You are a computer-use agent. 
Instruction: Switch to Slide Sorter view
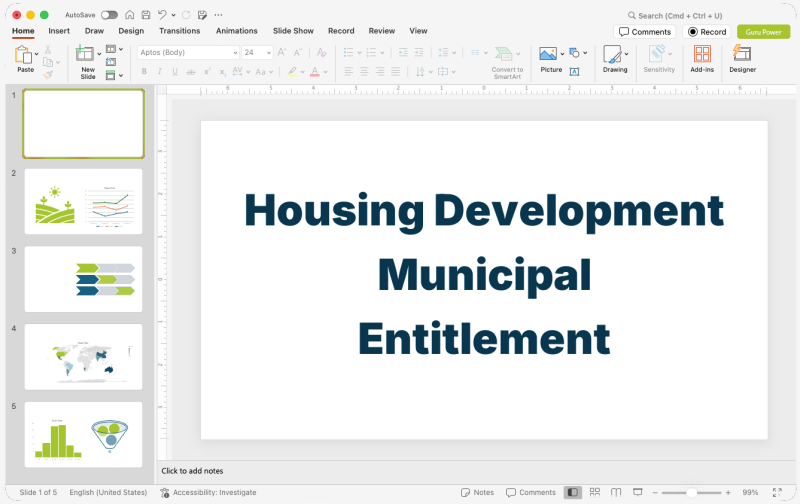(x=595, y=492)
